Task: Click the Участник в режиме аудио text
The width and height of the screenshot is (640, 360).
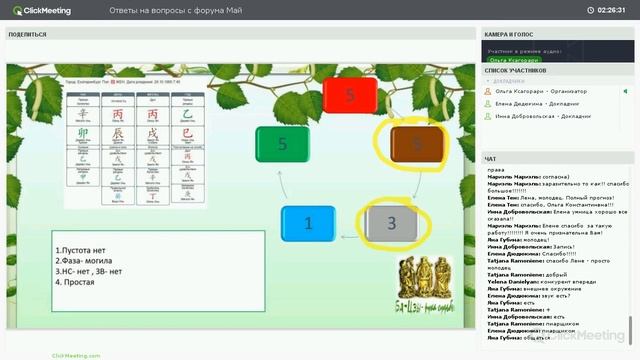Action: pyautogui.click(x=524, y=51)
